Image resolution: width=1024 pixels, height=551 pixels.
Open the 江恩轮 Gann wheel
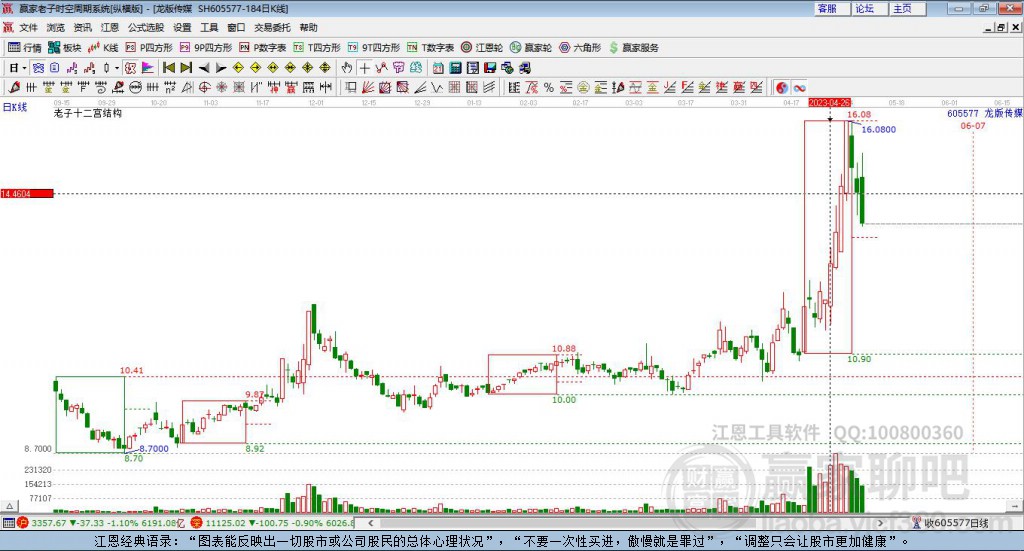tap(482, 48)
